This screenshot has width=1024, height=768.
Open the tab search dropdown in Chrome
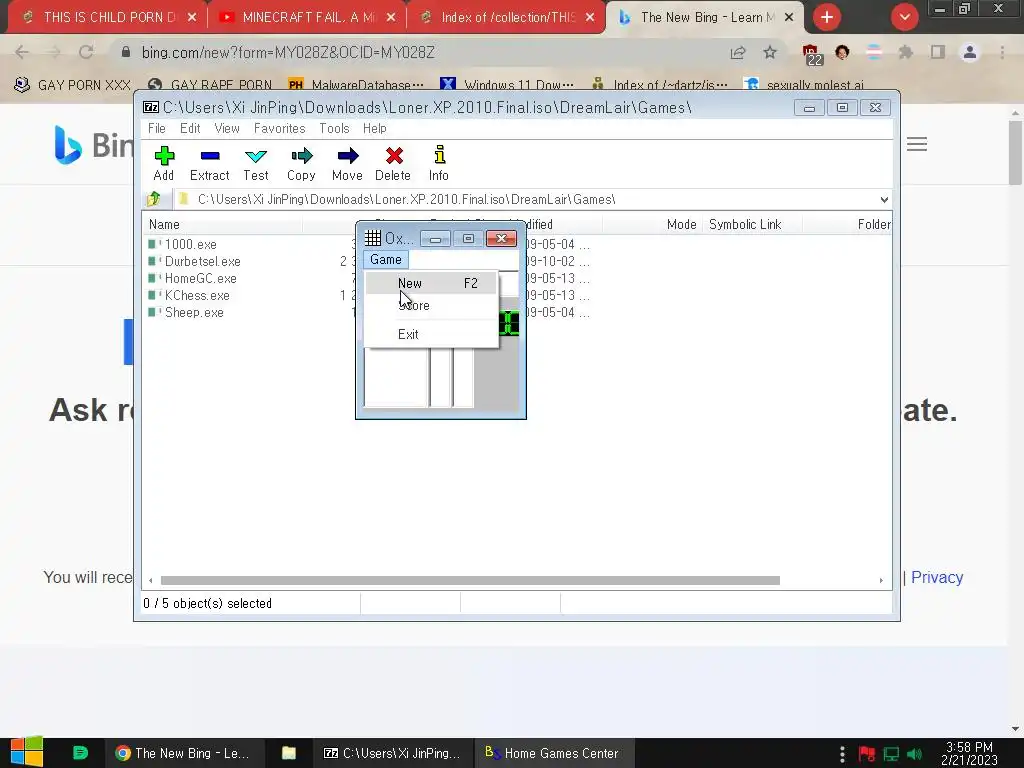pos(904,17)
